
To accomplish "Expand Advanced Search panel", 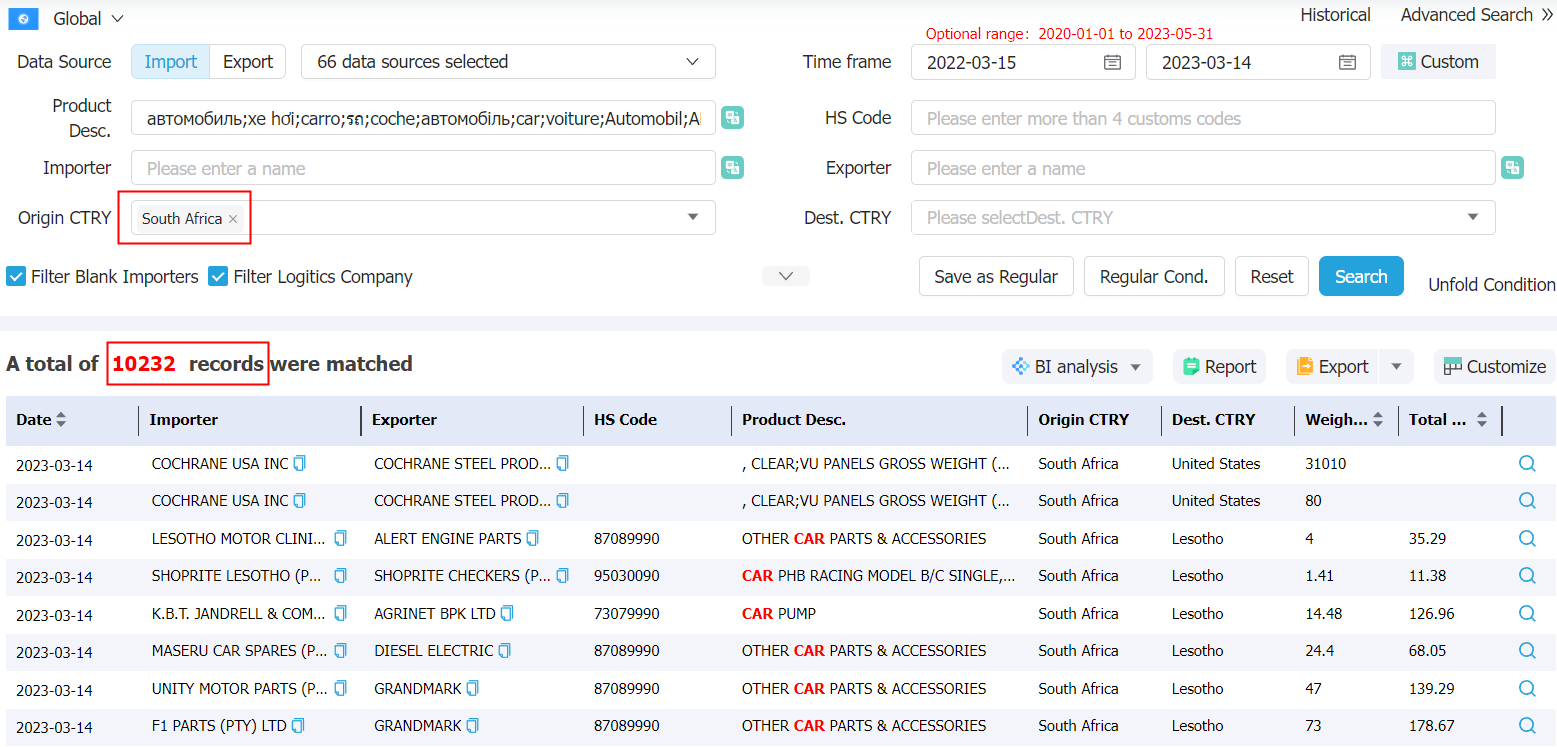I will click(1477, 15).
